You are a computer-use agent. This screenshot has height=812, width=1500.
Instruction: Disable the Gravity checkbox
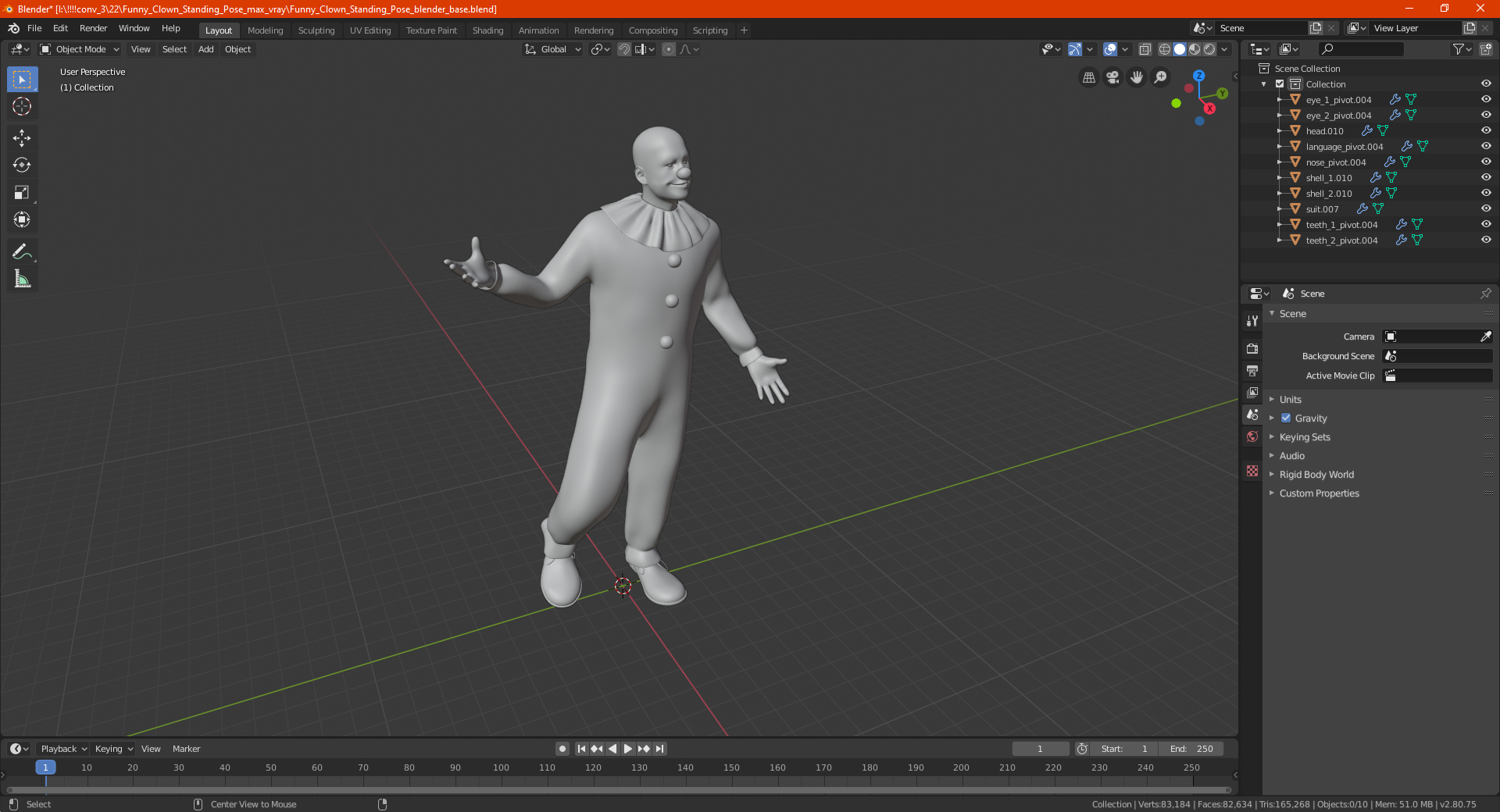point(1286,418)
